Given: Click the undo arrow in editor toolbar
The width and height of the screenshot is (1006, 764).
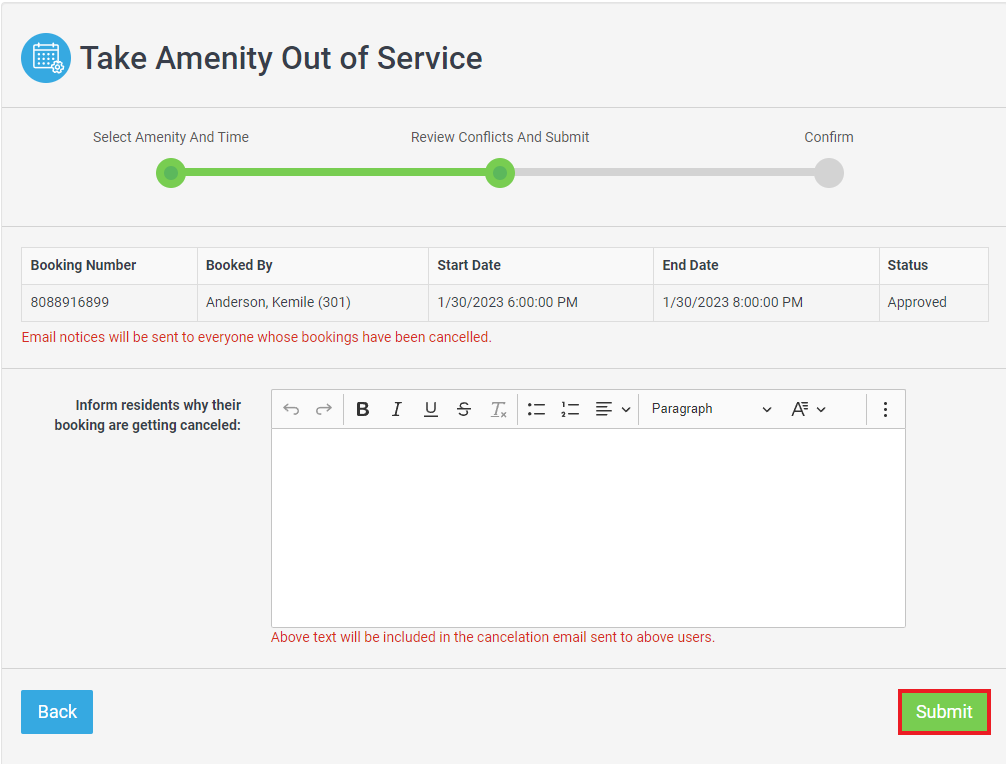Looking at the screenshot, I should coord(291,409).
